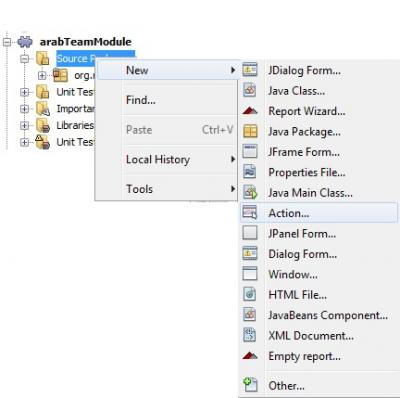Viewport: 400px width, 398px height.
Task: Click the XML Document icon
Action: 250,335
